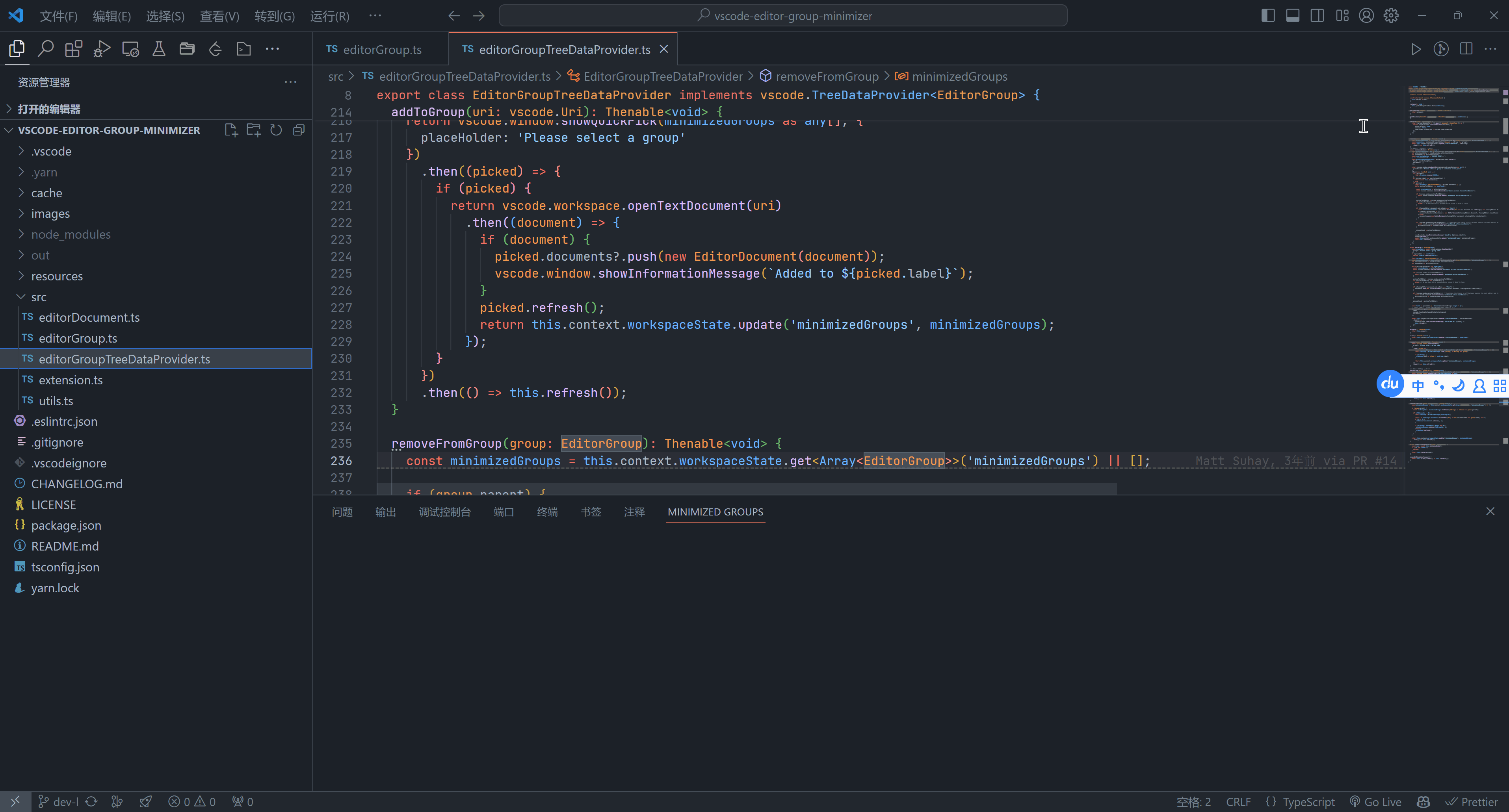Image resolution: width=1509 pixels, height=812 pixels.
Task: Click Copilot icon in status bar
Action: 1424,801
